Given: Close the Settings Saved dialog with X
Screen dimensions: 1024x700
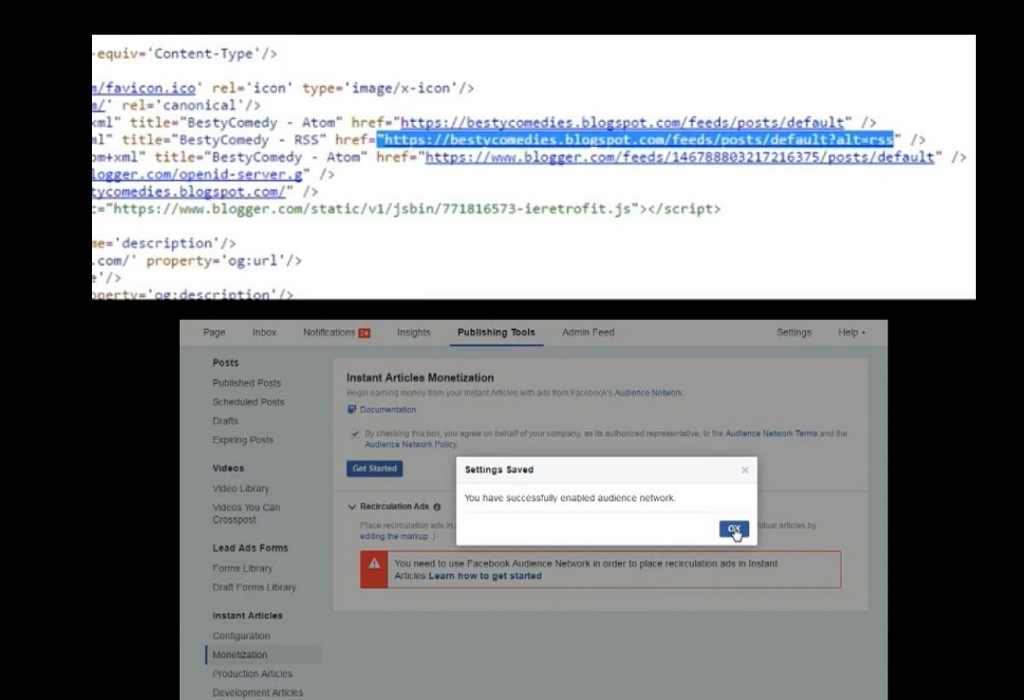Looking at the screenshot, I should point(744,469).
